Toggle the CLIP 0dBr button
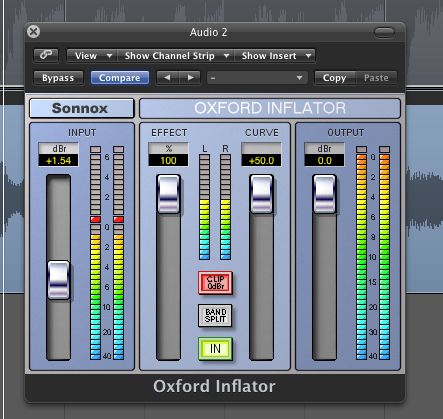Screen dimensions: 443x419 215,283
